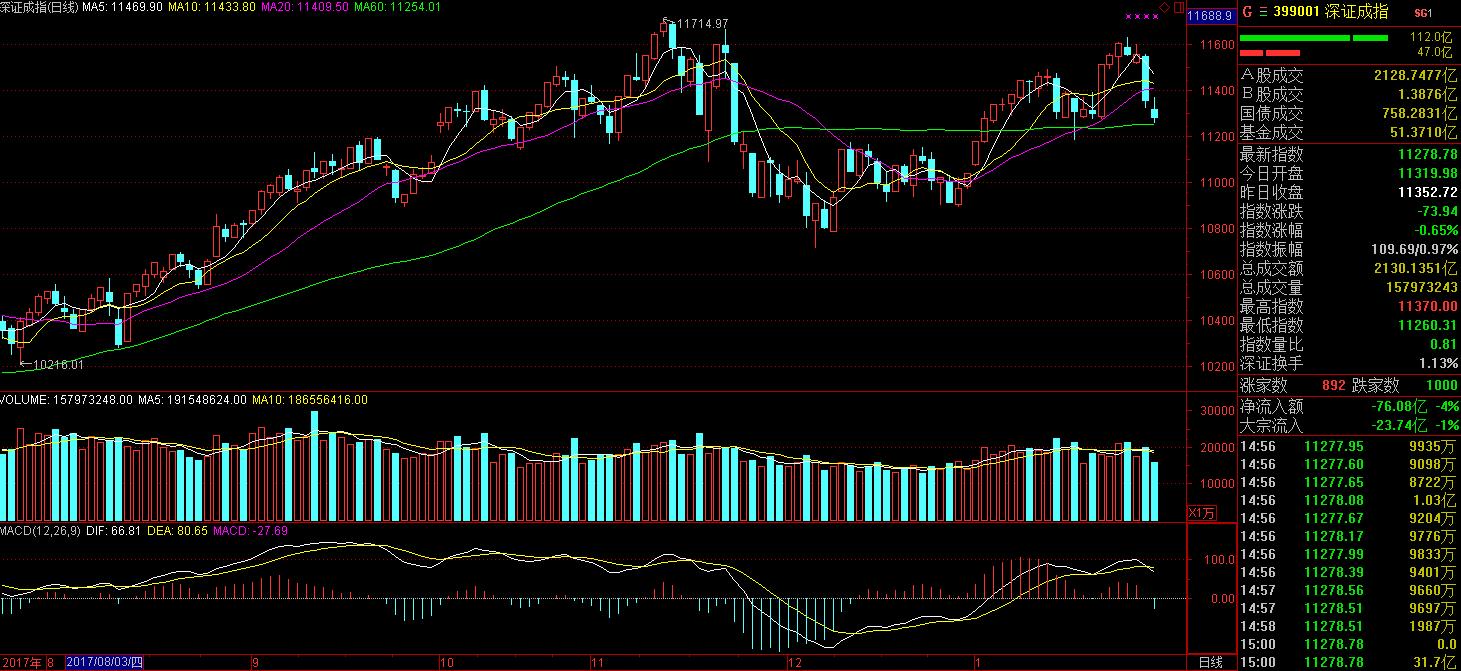Click the red 47.0亿 sell volume bar
The height and width of the screenshot is (671, 1461).
1270,52
